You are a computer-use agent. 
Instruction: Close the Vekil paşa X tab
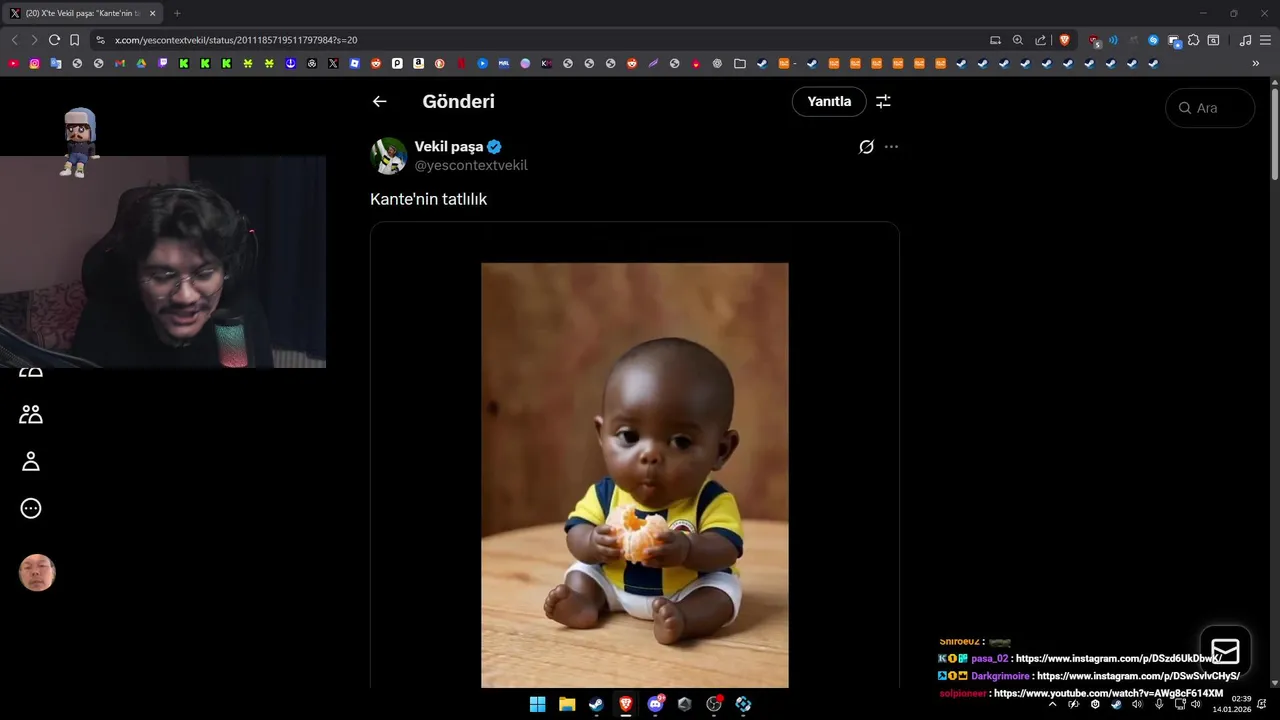(x=152, y=13)
